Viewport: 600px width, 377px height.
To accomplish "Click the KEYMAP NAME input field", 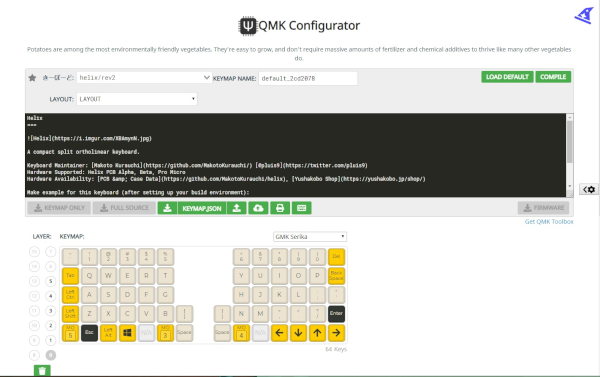I will 308,78.
